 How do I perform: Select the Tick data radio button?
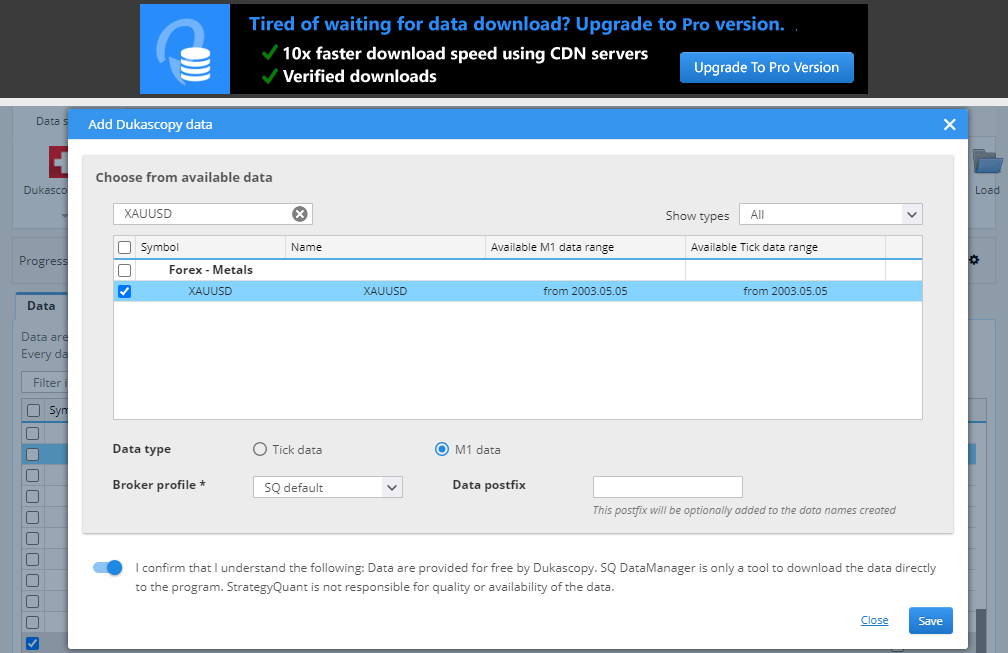(x=260, y=449)
